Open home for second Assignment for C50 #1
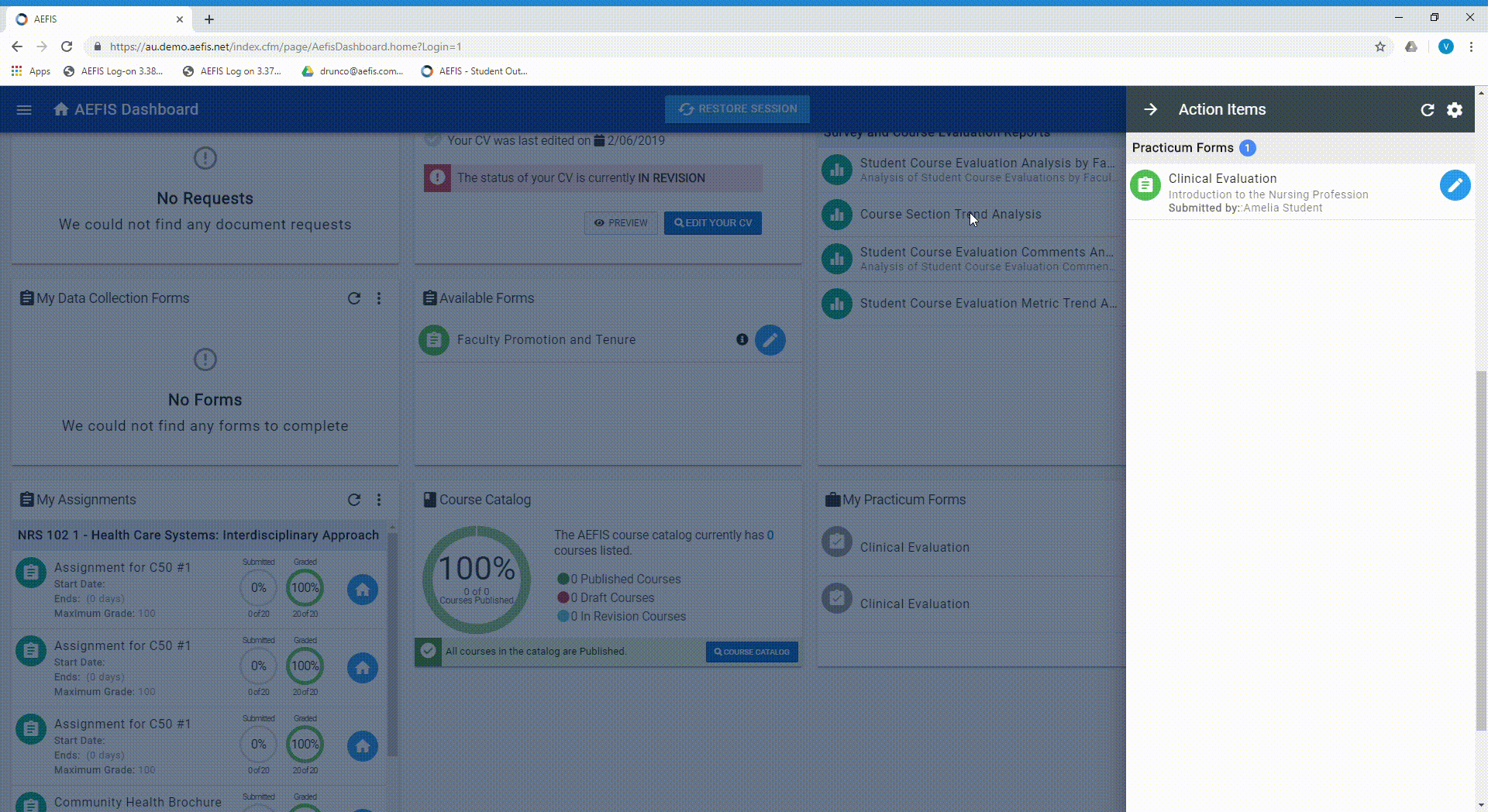The width and height of the screenshot is (1488, 812). 362,668
